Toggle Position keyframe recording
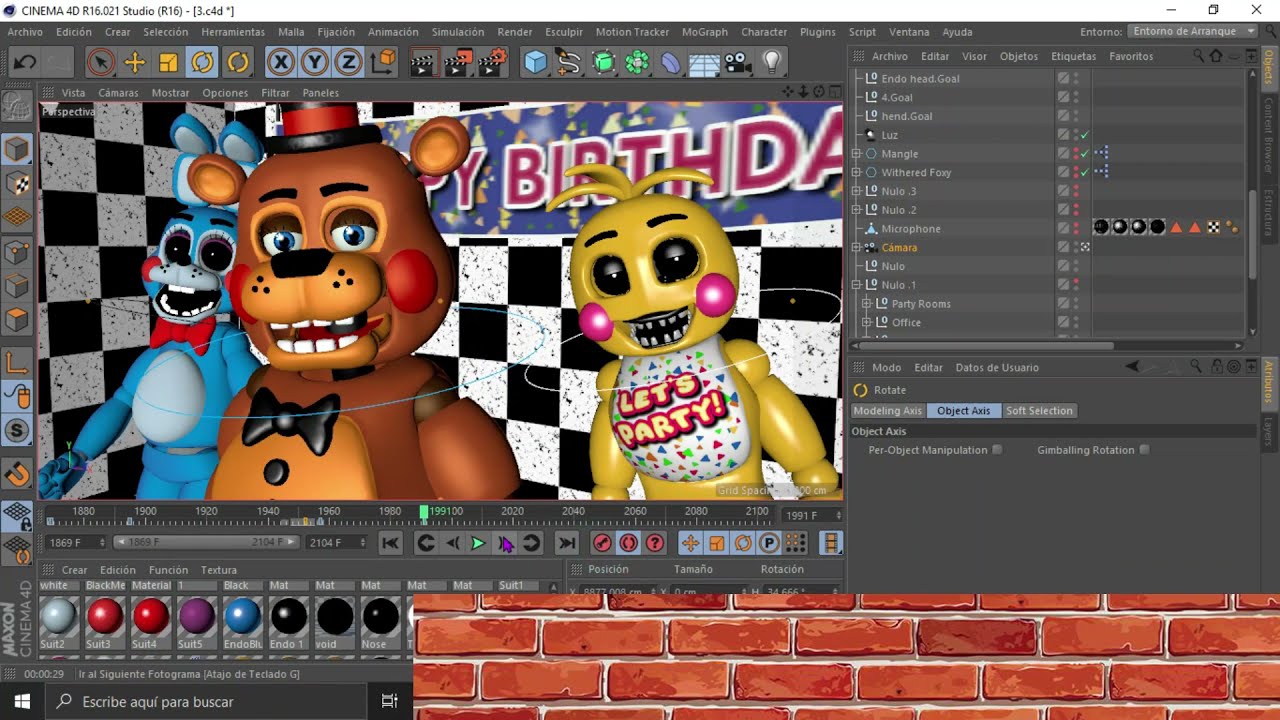 click(x=690, y=543)
